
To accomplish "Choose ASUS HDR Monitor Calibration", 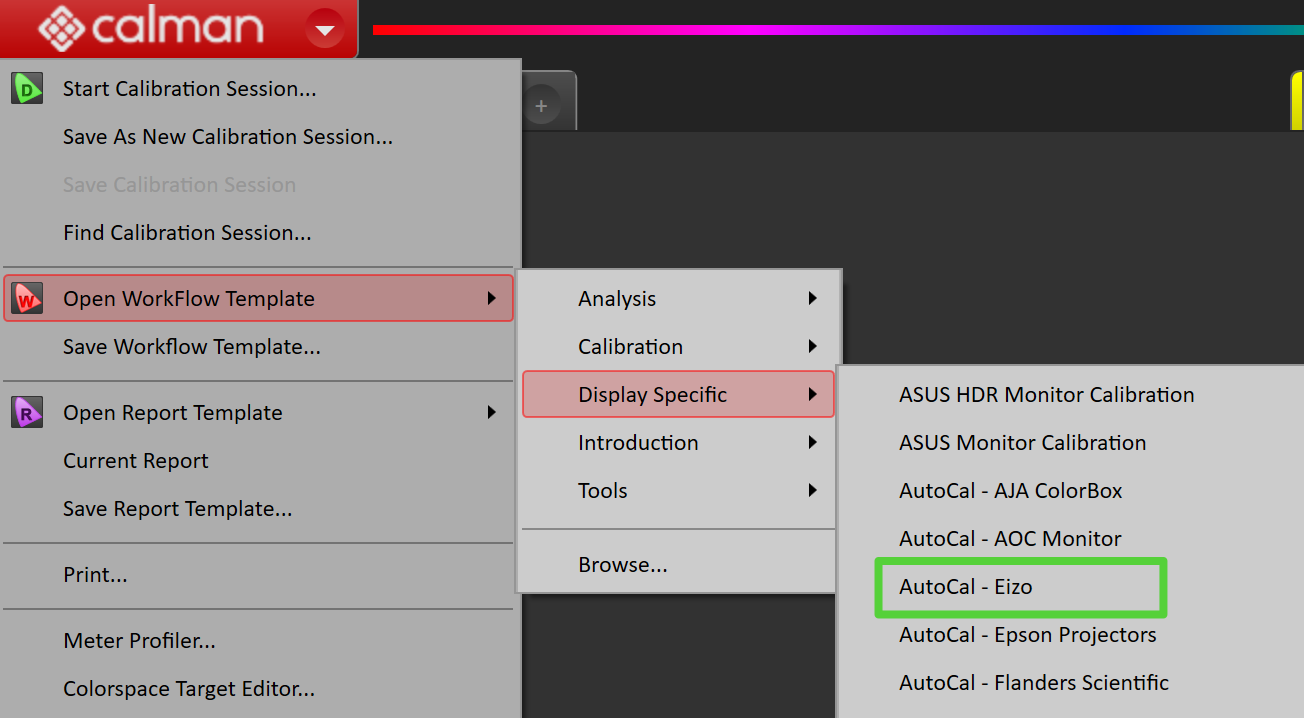I will pyautogui.click(x=1046, y=395).
